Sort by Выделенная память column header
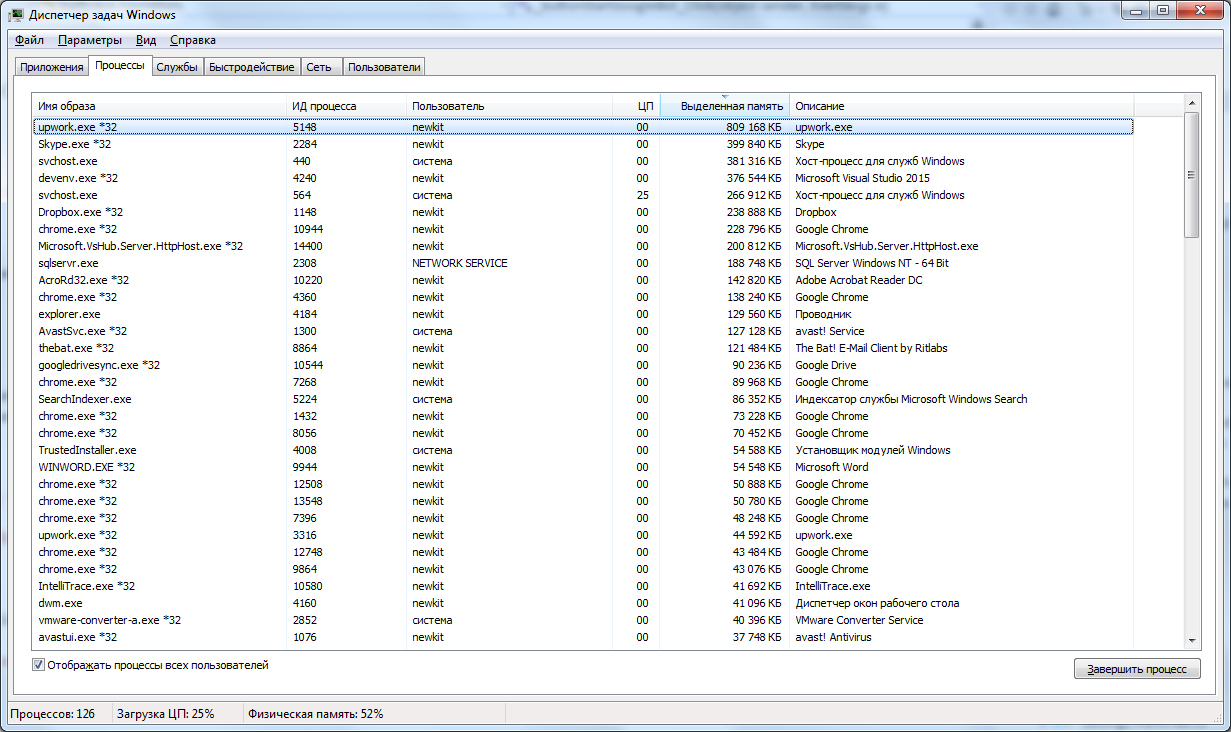1231x732 pixels. coord(724,106)
